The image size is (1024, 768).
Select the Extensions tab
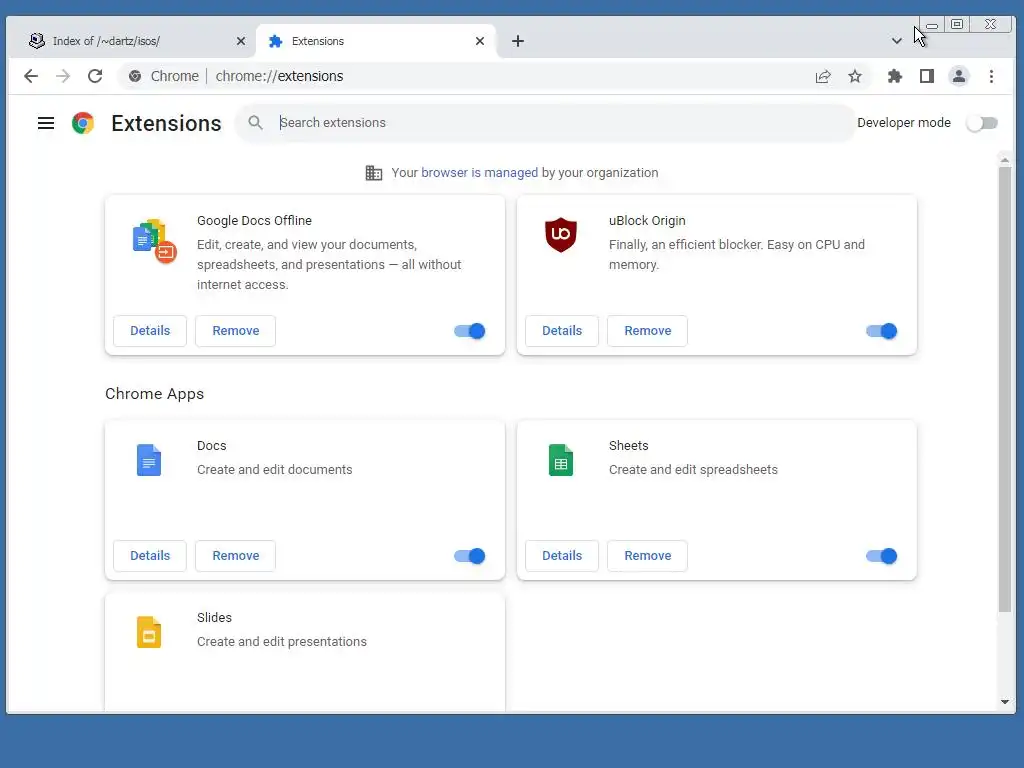pos(377,41)
